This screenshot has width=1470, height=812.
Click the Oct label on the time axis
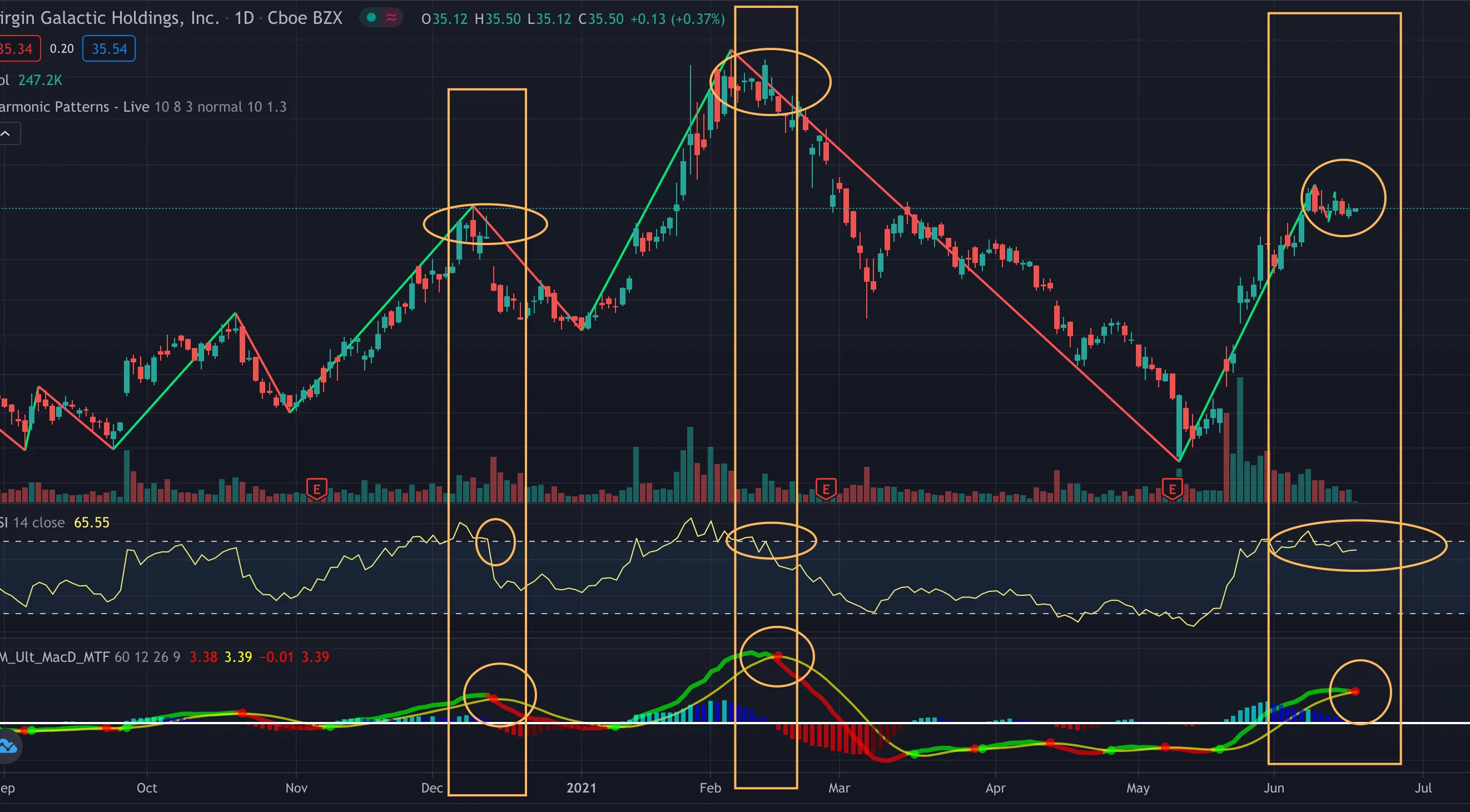(x=147, y=788)
